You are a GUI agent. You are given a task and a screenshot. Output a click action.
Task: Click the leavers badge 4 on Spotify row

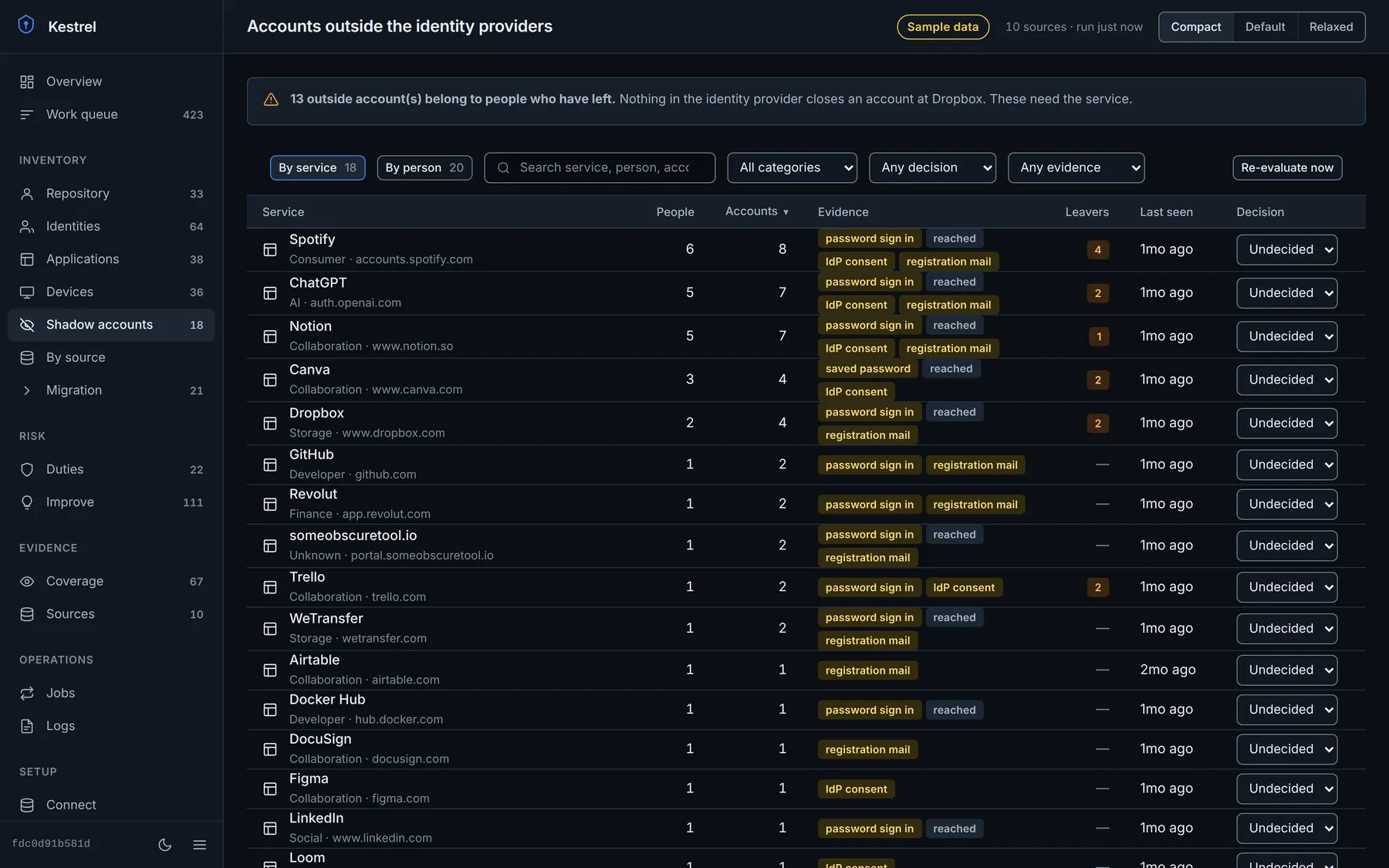point(1098,250)
